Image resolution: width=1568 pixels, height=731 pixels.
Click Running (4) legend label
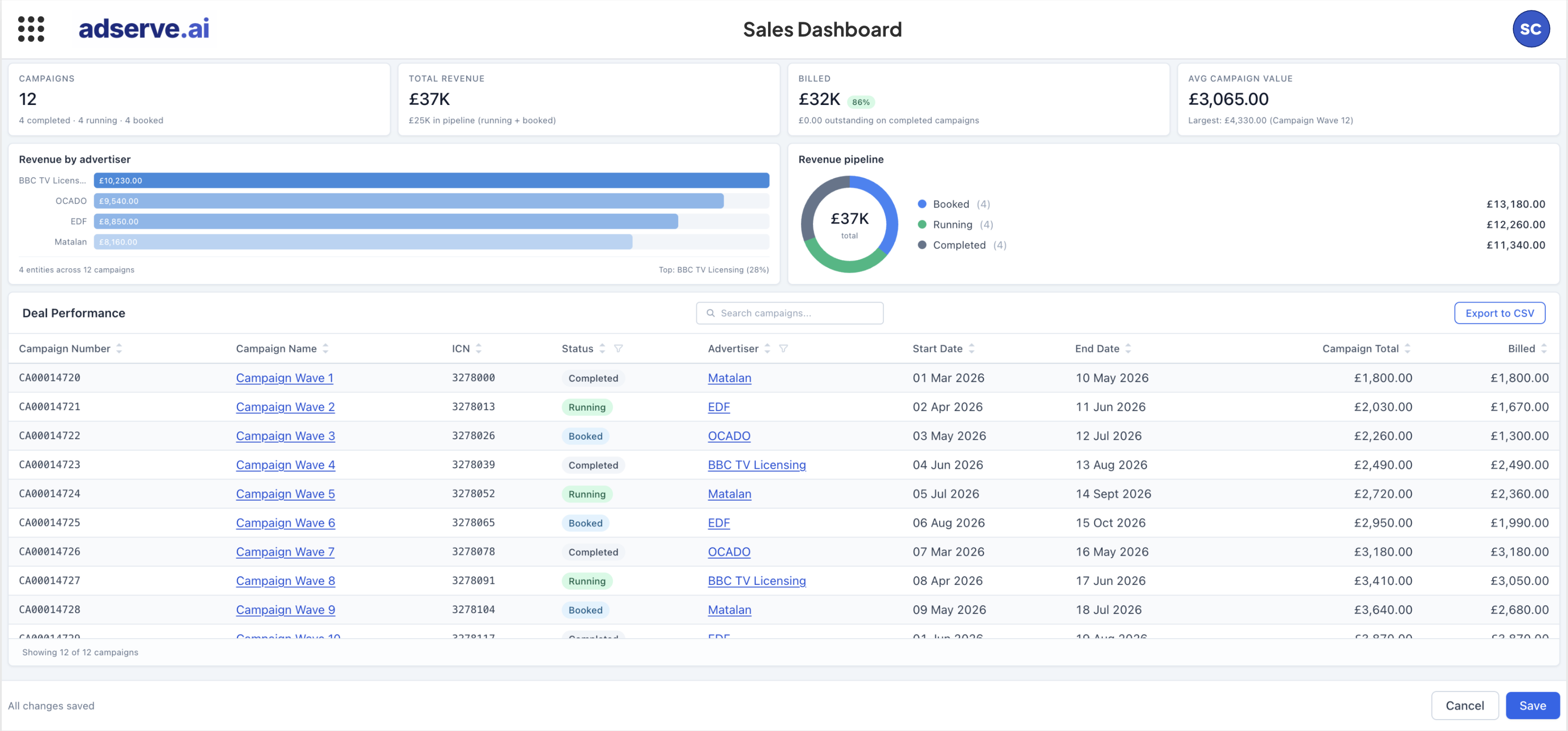coord(963,224)
